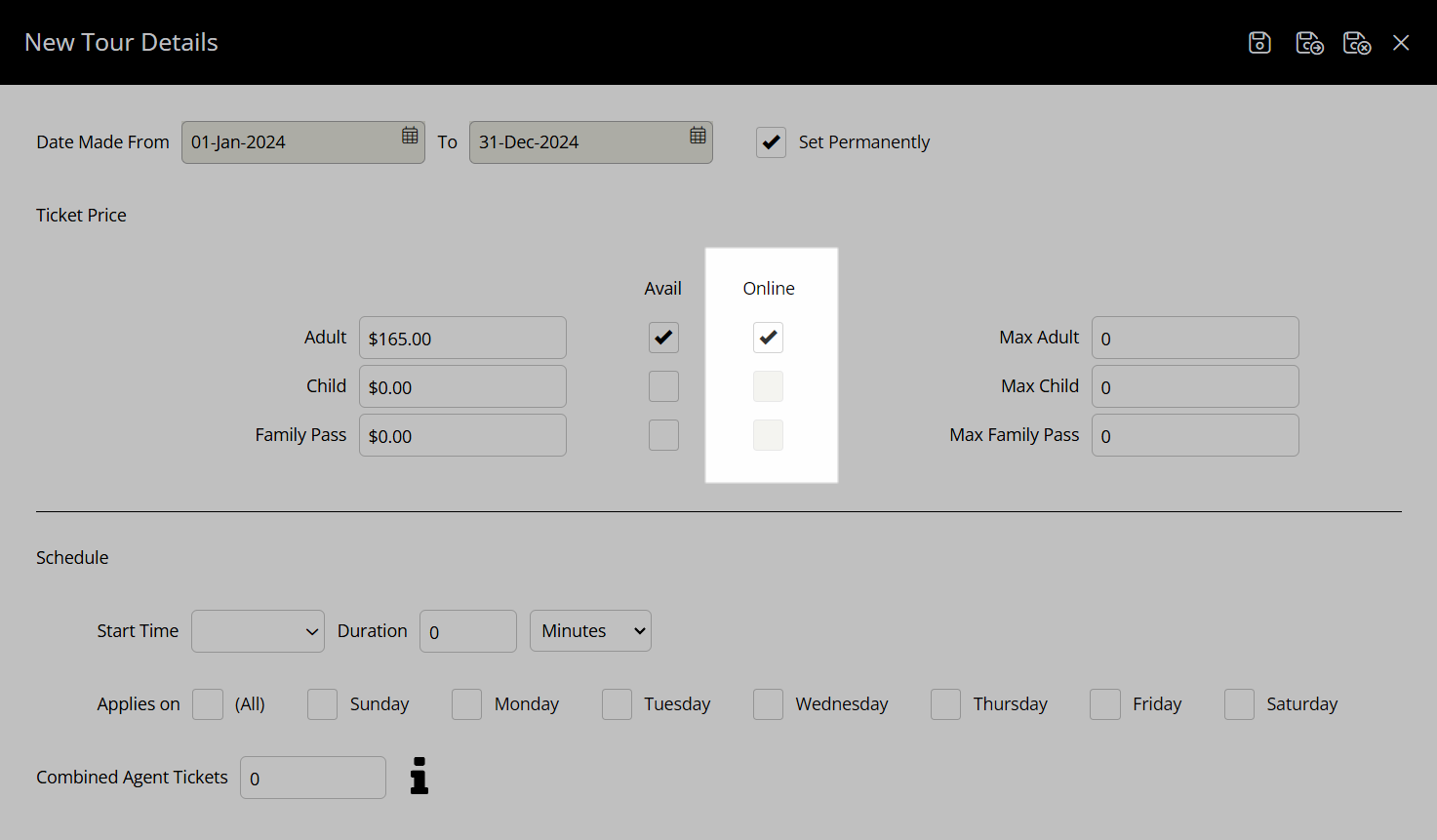This screenshot has height=840, width=1437.
Task: Click the Save and Exit icon
Action: pos(1357,43)
